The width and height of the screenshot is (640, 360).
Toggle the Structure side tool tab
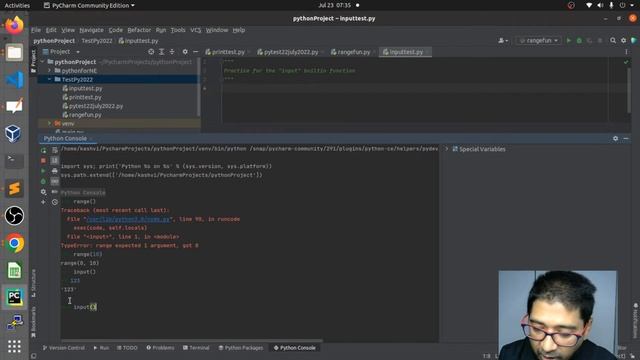coord(33,283)
